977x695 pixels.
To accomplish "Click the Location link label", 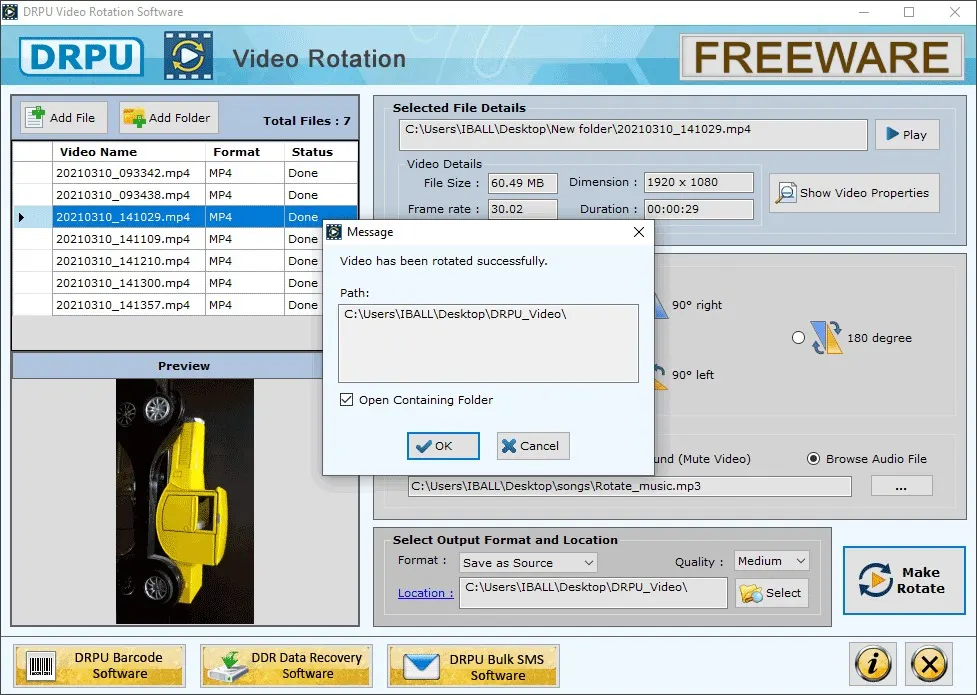I will pos(424,593).
